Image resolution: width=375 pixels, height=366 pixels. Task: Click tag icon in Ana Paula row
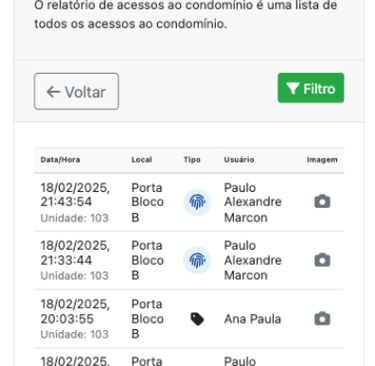tap(197, 319)
